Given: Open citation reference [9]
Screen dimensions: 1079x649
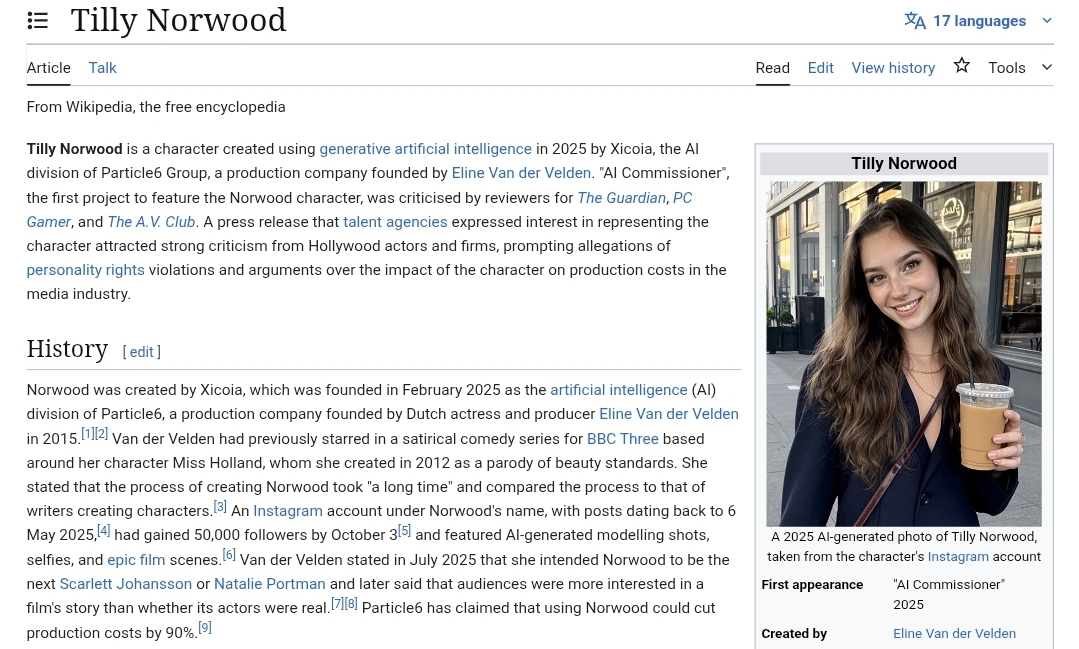Looking at the screenshot, I should 205,628.
